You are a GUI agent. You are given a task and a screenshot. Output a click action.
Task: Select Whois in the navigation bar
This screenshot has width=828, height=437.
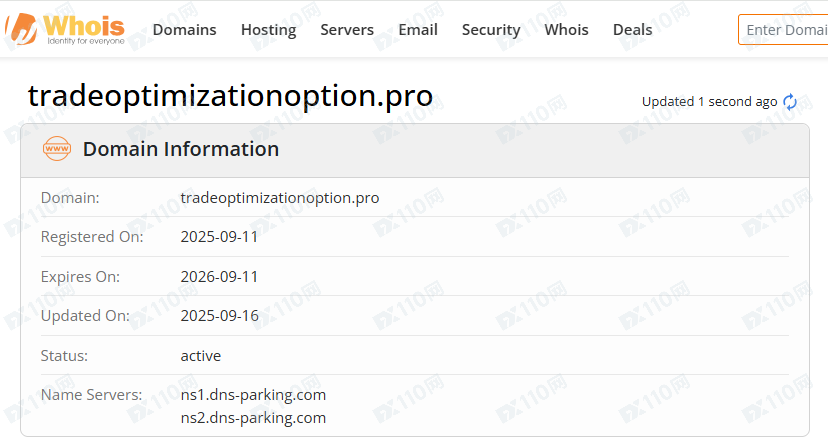point(566,30)
